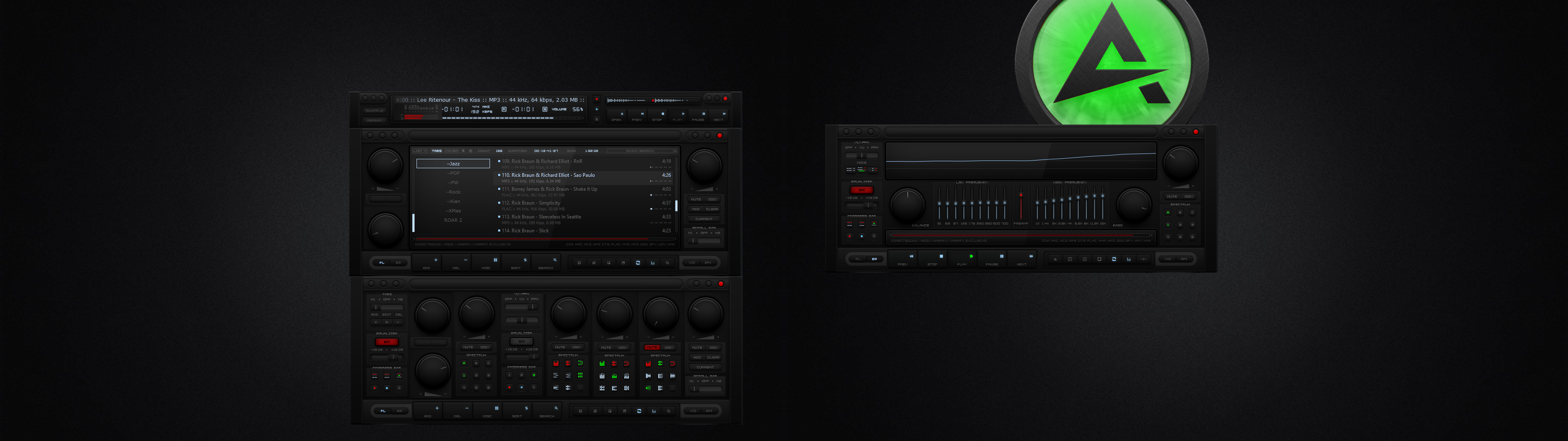
Task: Click Clear in the playlist window
Action: [x=713, y=209]
